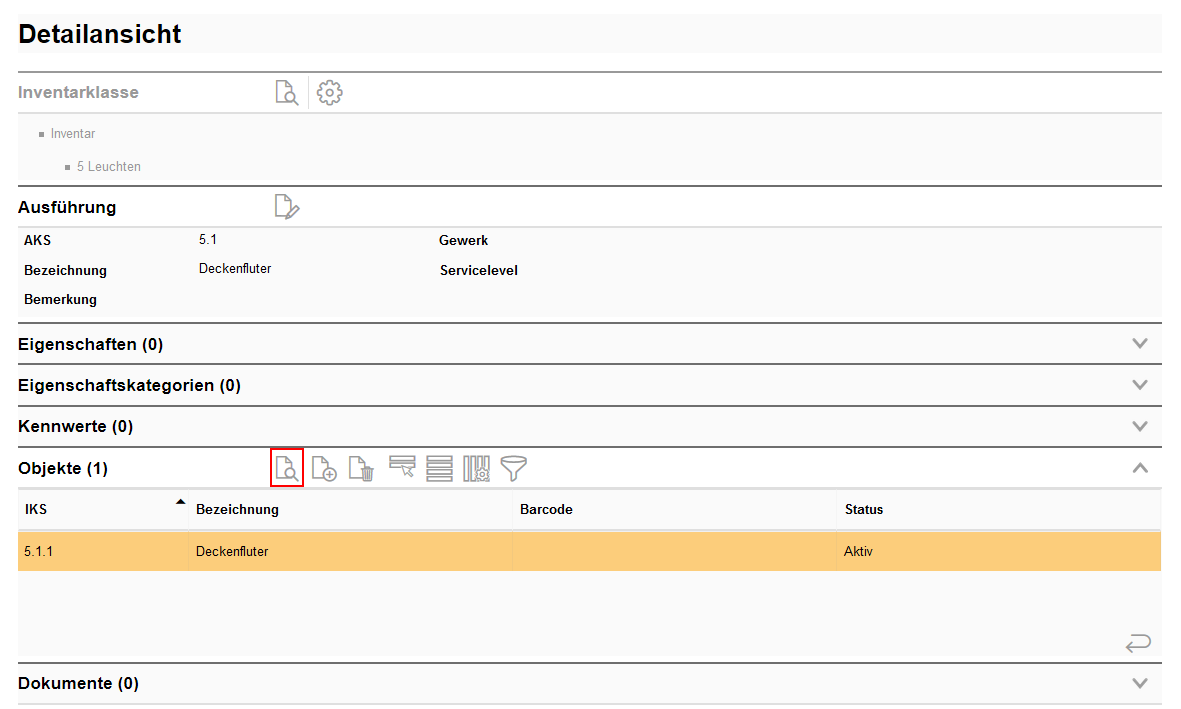Image resolution: width=1181 pixels, height=709 pixels.
Task: Expand the Eigenschaften section
Action: point(1139,344)
